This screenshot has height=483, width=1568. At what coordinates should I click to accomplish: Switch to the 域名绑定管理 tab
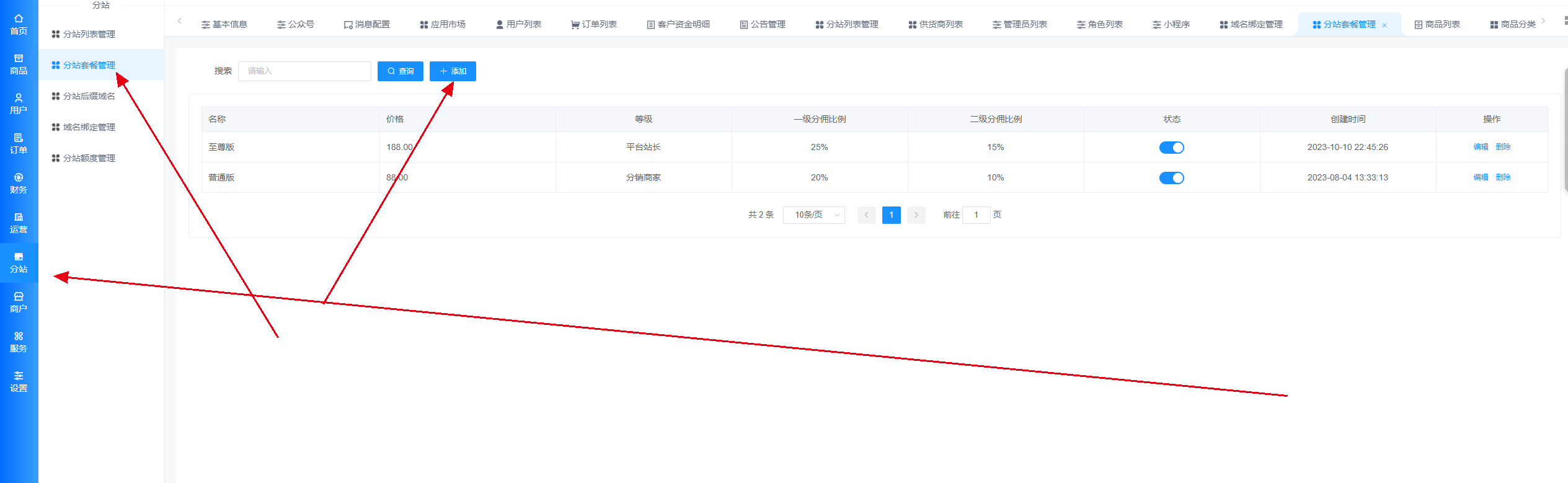tap(1251, 24)
